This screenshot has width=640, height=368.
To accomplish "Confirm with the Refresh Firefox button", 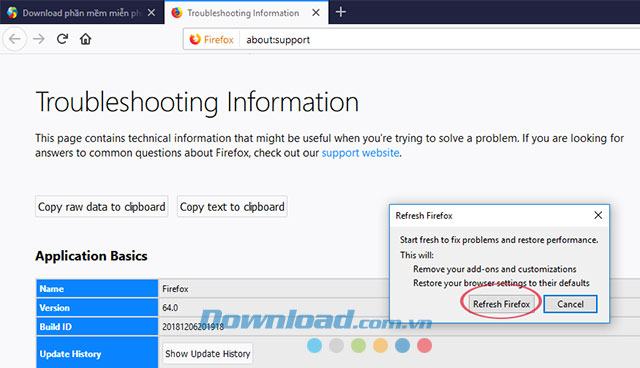I will click(x=501, y=304).
